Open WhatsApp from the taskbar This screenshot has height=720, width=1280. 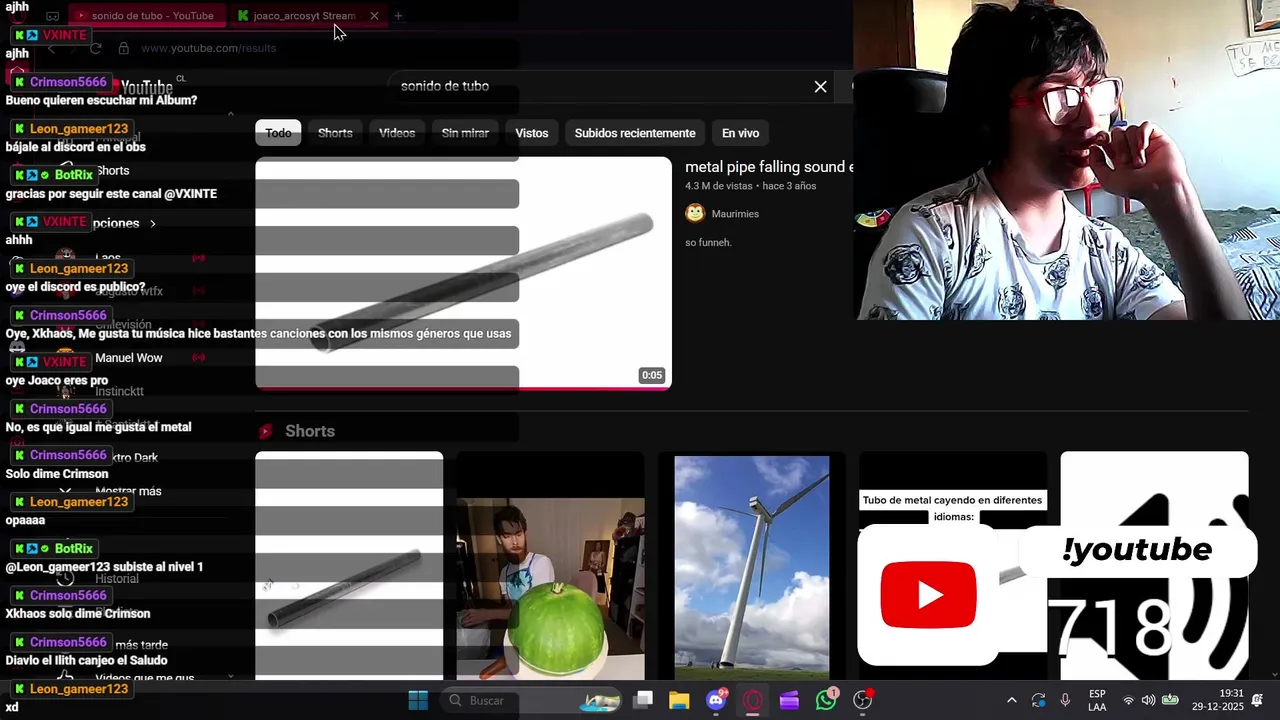pos(826,700)
